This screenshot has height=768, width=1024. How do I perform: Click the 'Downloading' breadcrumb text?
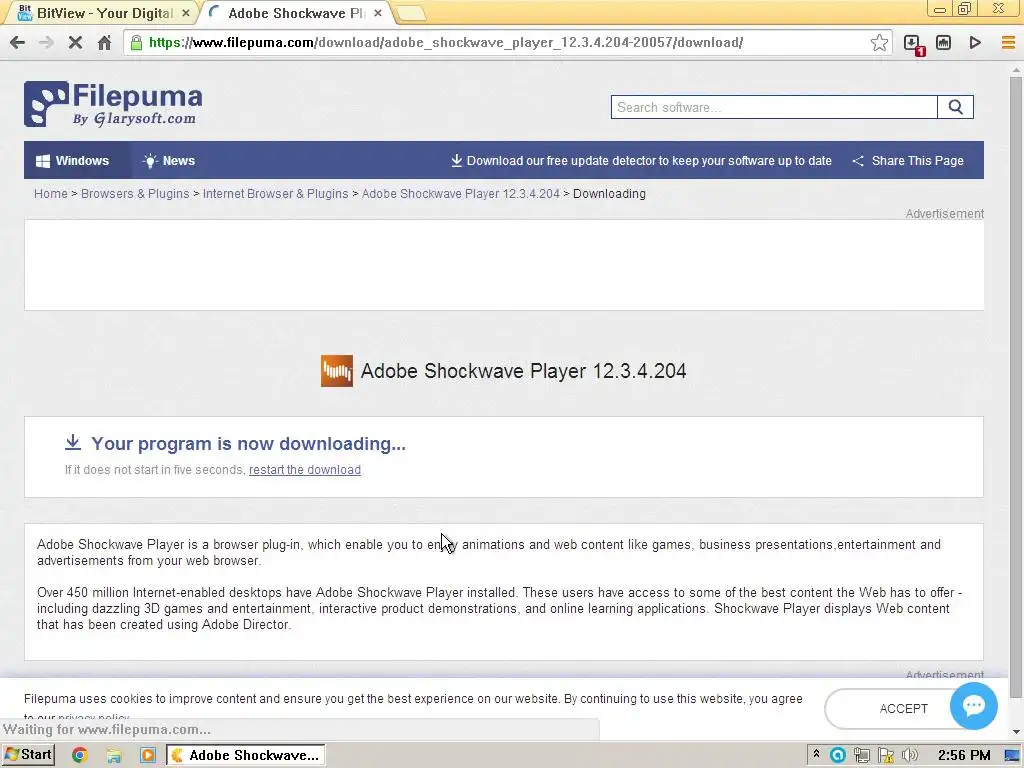(x=609, y=194)
